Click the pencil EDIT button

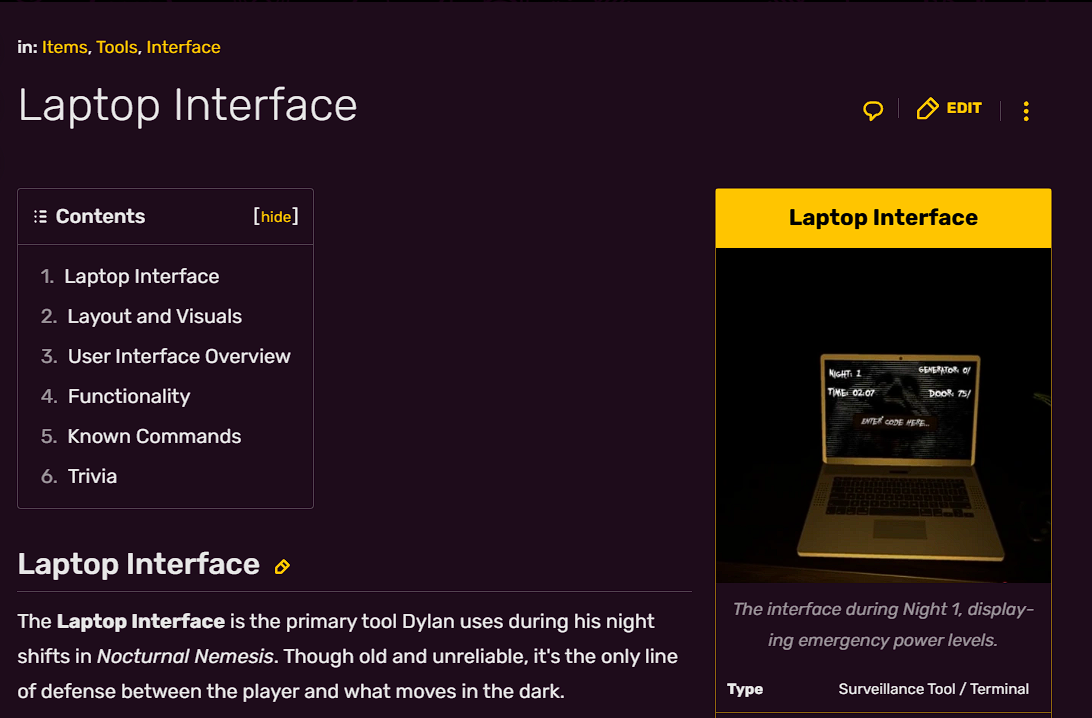pyautogui.click(x=949, y=109)
